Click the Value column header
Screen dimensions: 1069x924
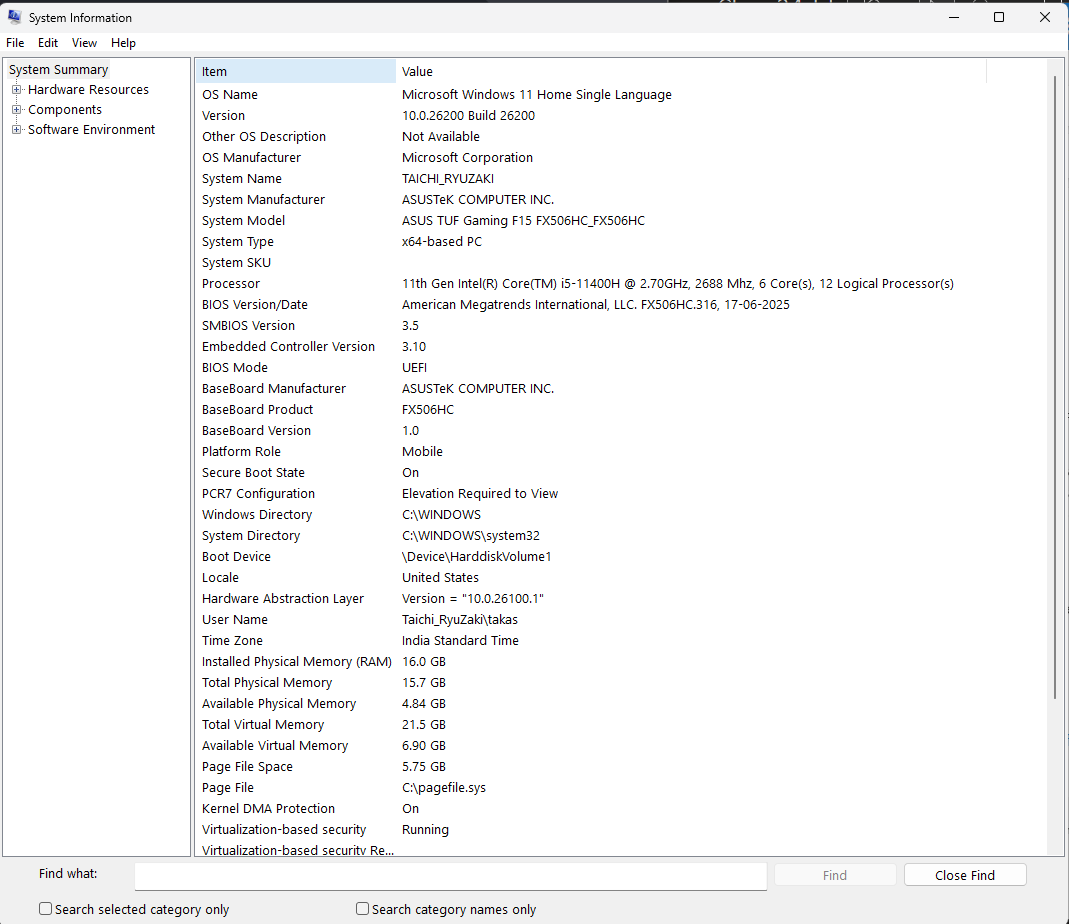(x=691, y=72)
